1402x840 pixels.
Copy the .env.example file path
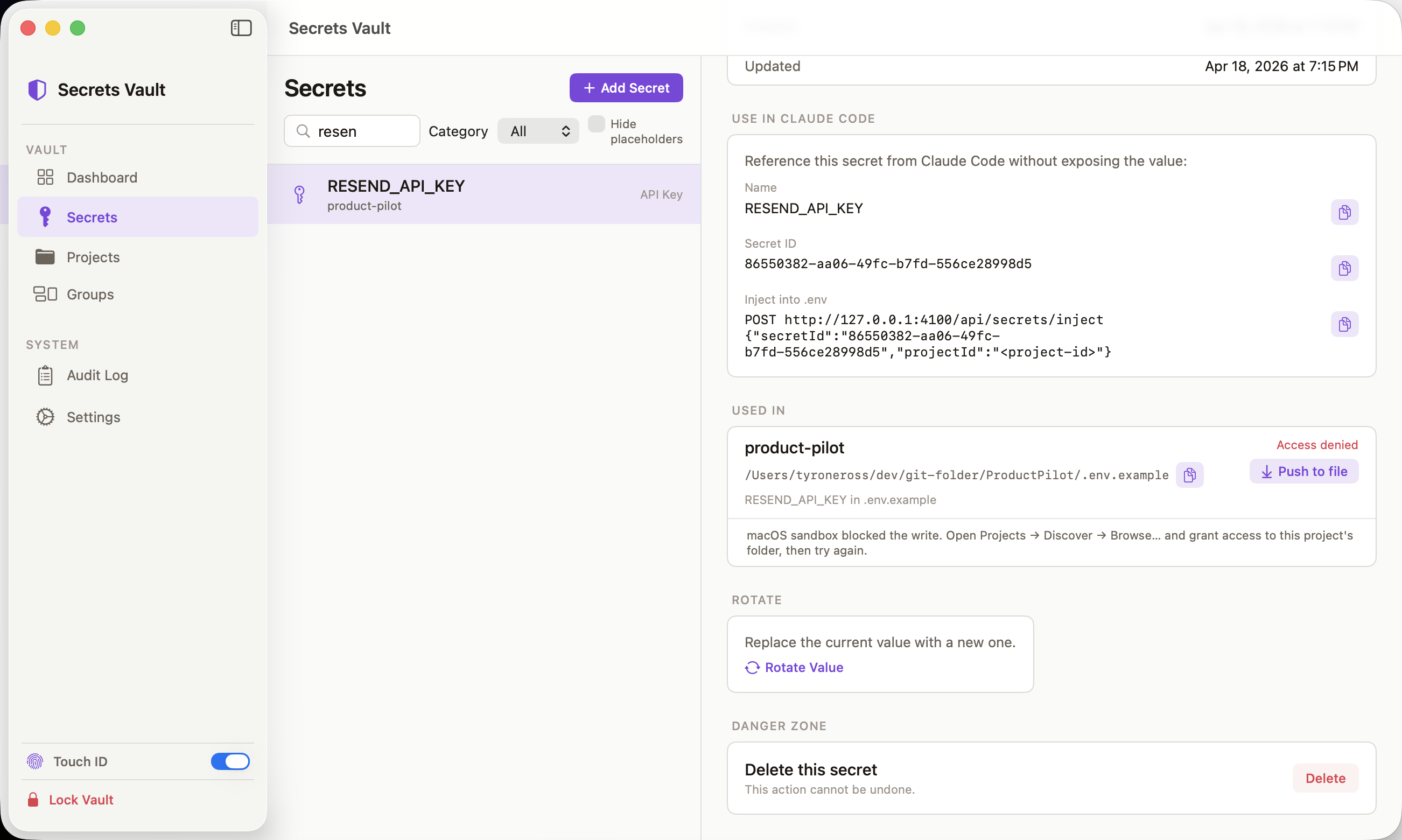click(x=1190, y=475)
